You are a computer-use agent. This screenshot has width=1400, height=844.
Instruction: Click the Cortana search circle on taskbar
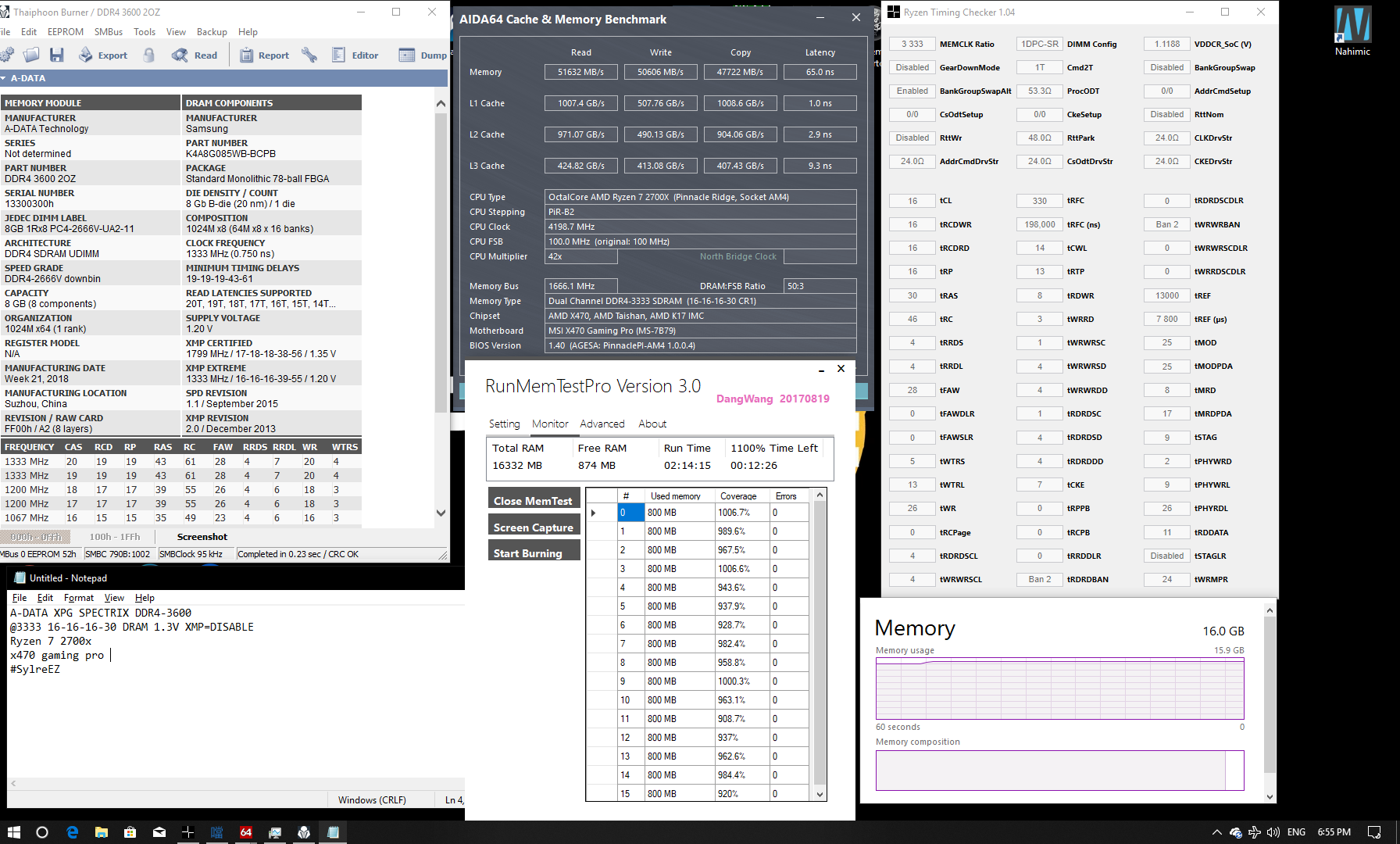point(42,832)
